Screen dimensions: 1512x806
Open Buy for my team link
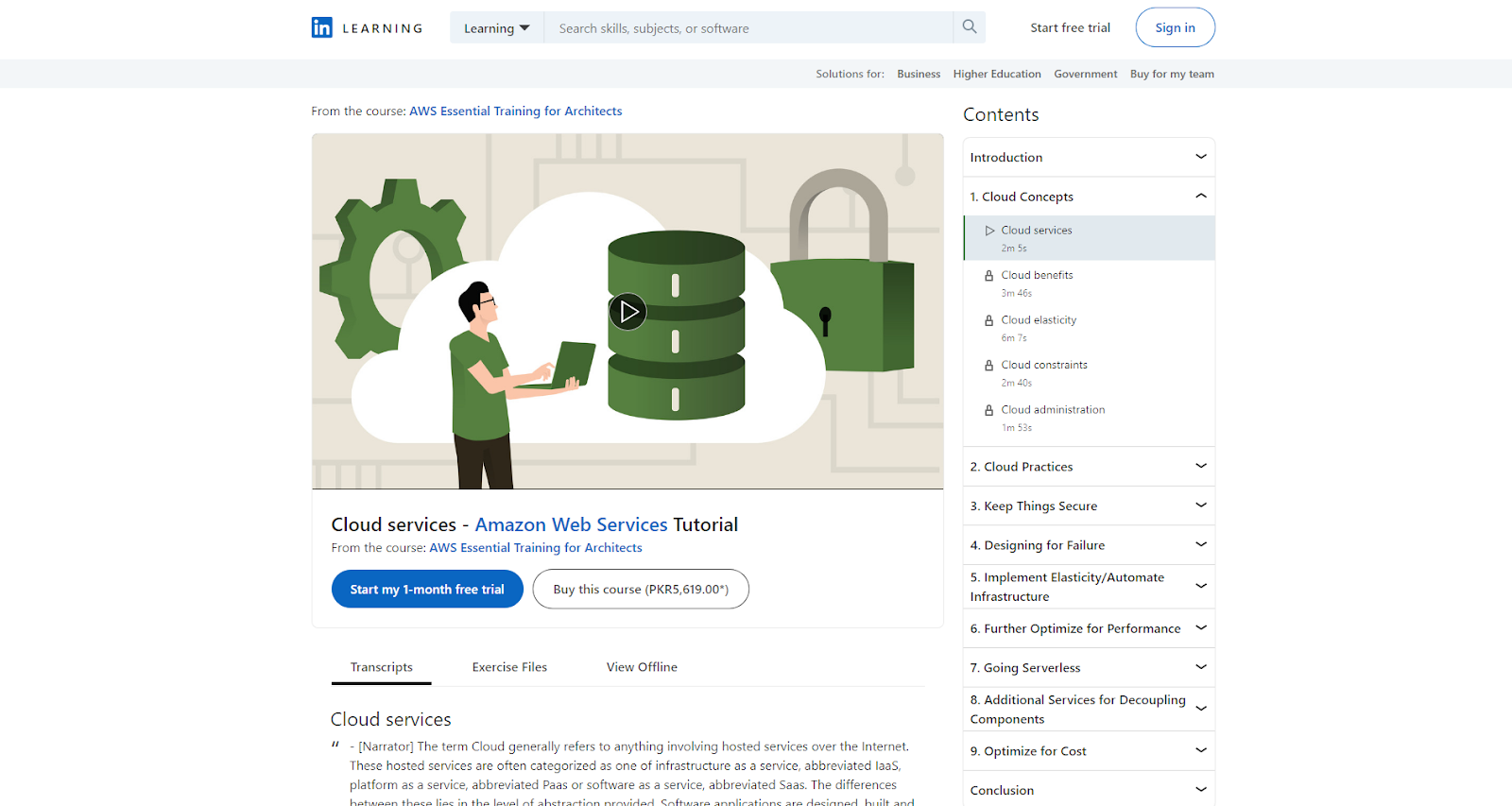click(x=1172, y=74)
